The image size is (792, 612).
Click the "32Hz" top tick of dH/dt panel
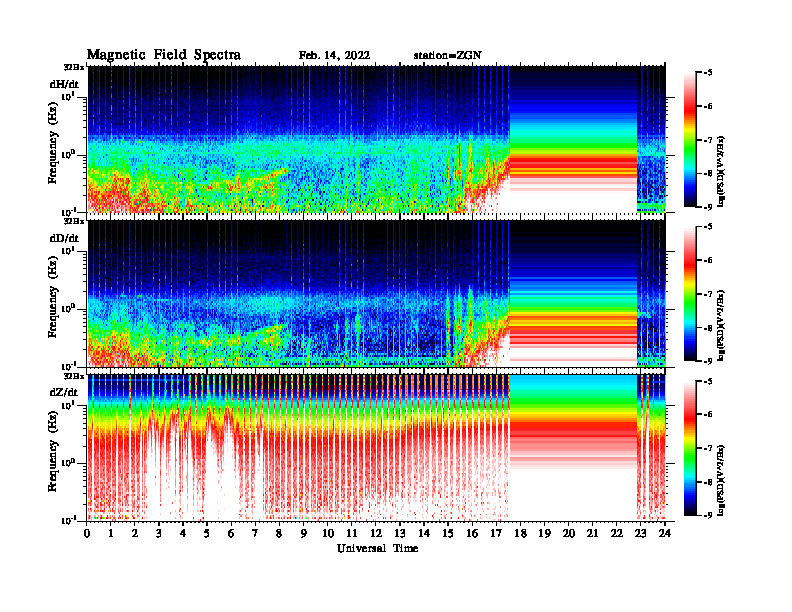tap(73, 66)
